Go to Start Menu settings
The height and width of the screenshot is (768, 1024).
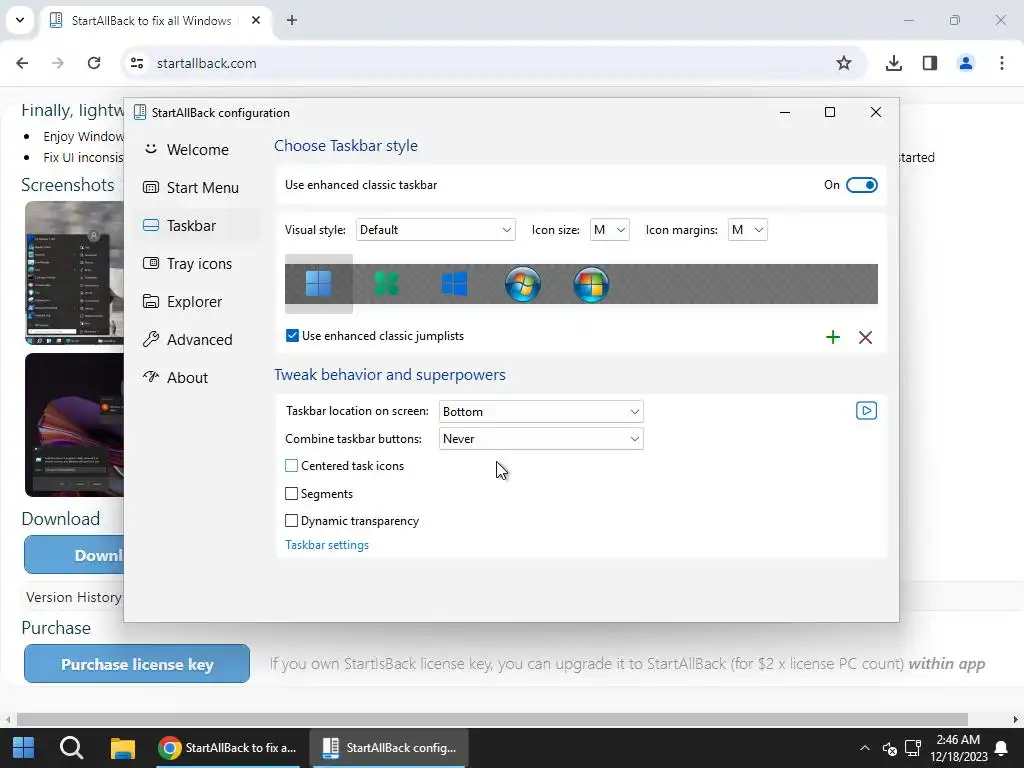click(x=196, y=187)
